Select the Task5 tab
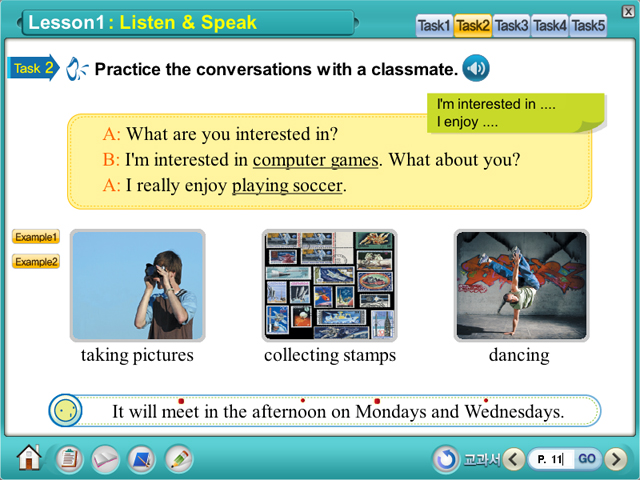The height and width of the screenshot is (480, 640). coord(588,26)
